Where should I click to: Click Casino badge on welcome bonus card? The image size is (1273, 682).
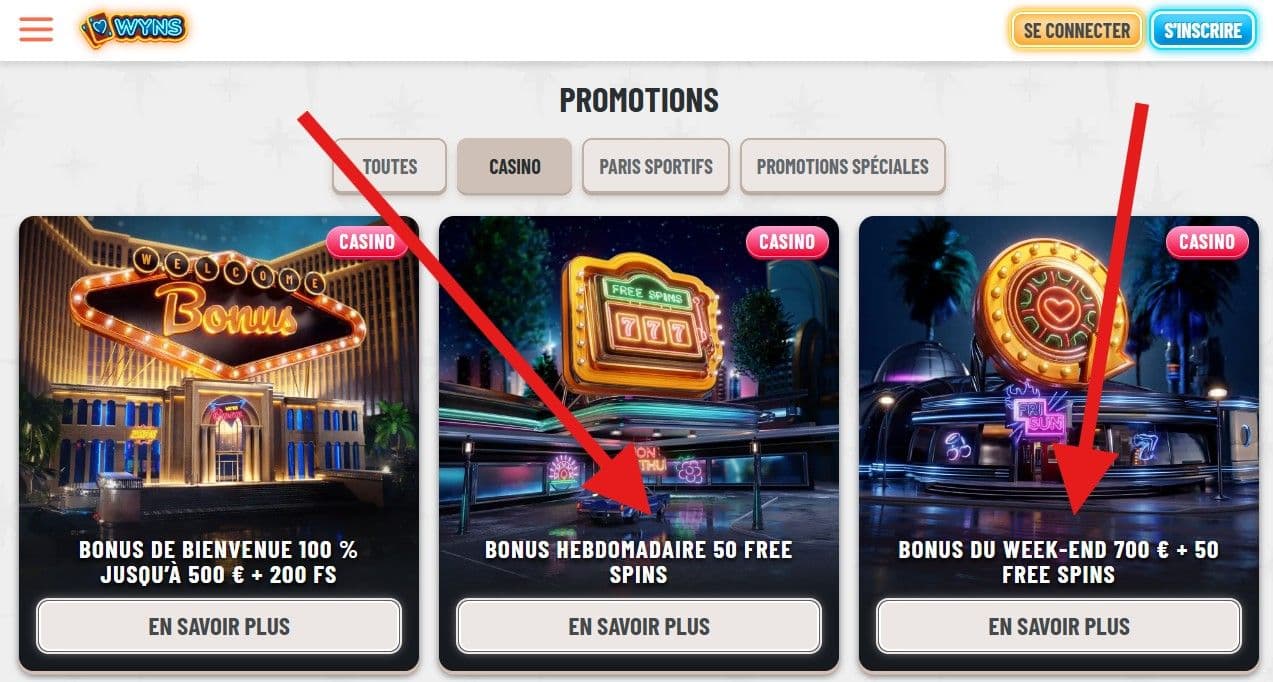(367, 242)
